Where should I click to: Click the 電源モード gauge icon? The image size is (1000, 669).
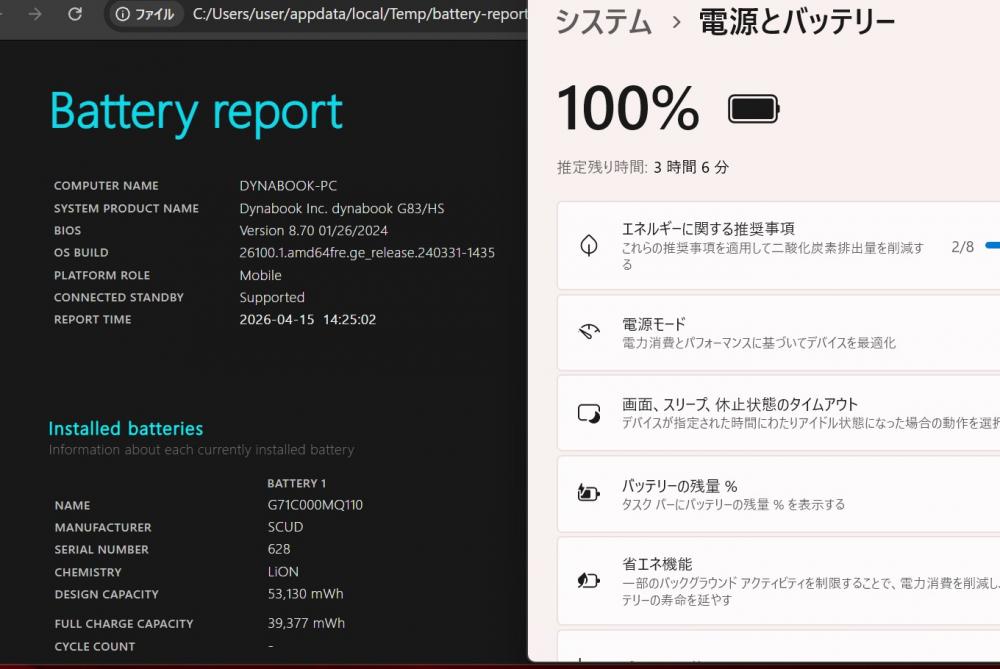[589, 332]
